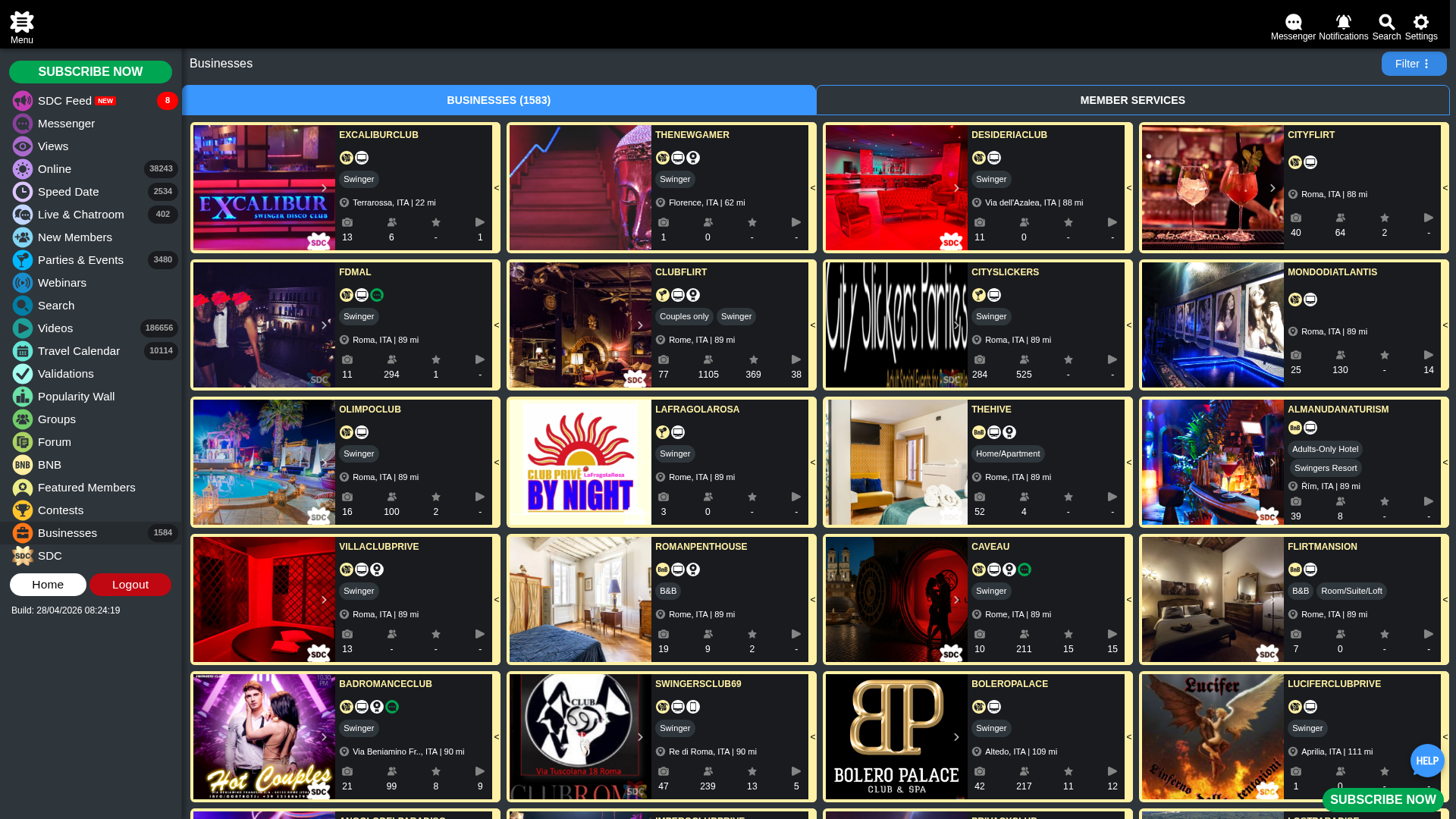Open Settings gear icon
The image size is (1456, 819).
[1421, 27]
